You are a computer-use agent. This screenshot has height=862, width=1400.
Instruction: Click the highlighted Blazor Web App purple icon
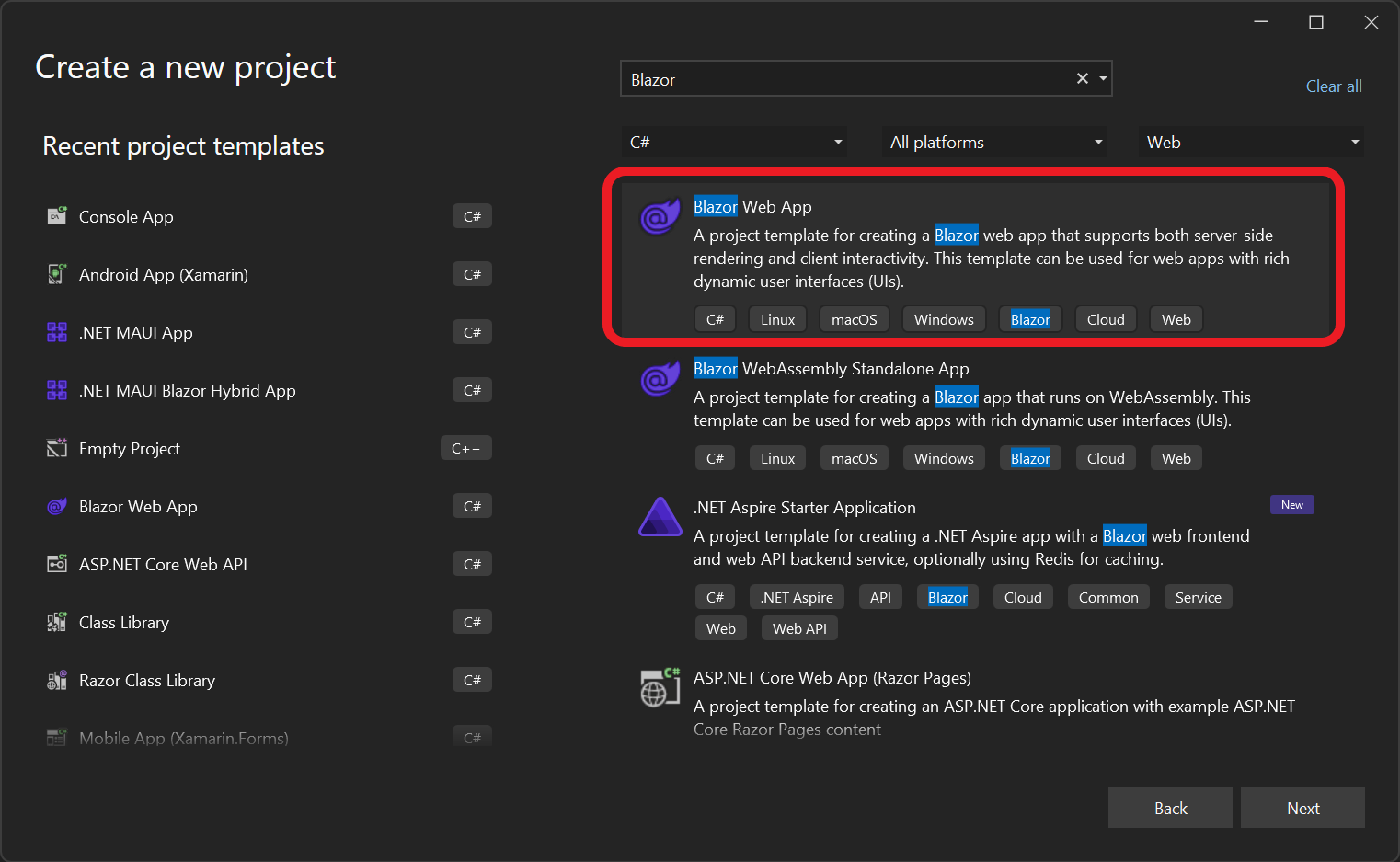(659, 217)
